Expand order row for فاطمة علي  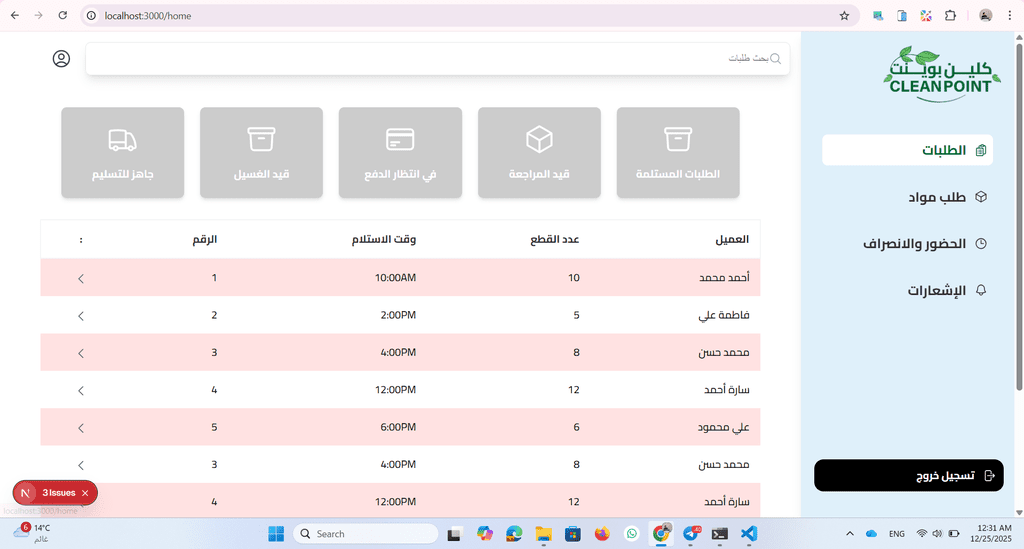[x=81, y=315]
